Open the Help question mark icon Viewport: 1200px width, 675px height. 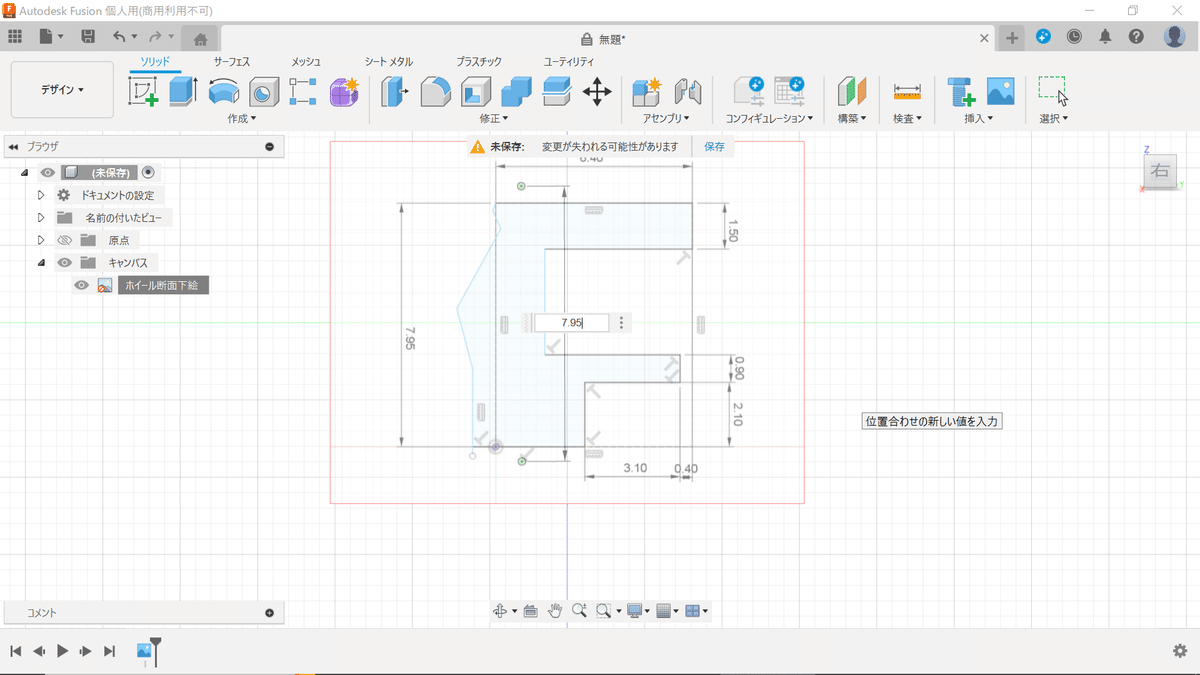point(1136,36)
